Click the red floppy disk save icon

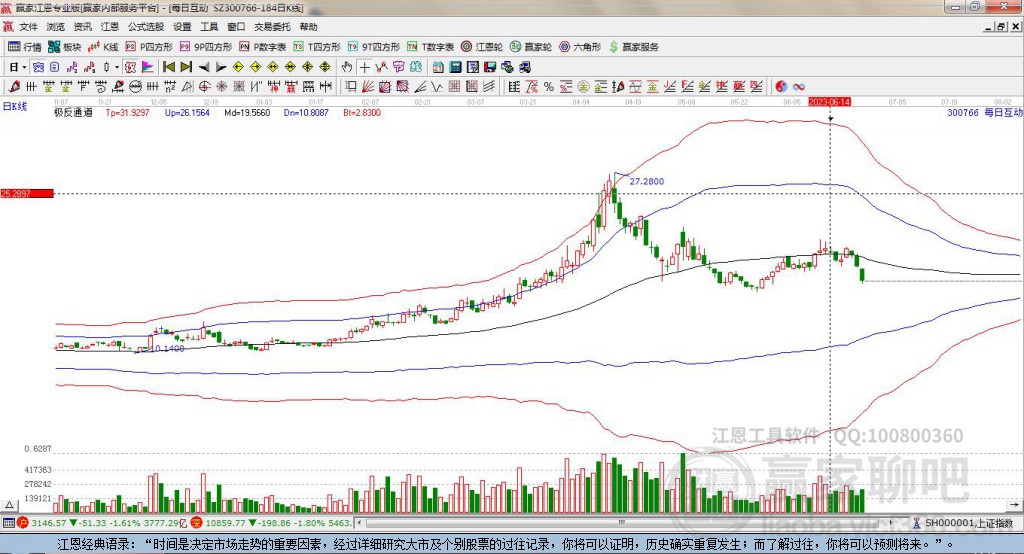point(490,67)
